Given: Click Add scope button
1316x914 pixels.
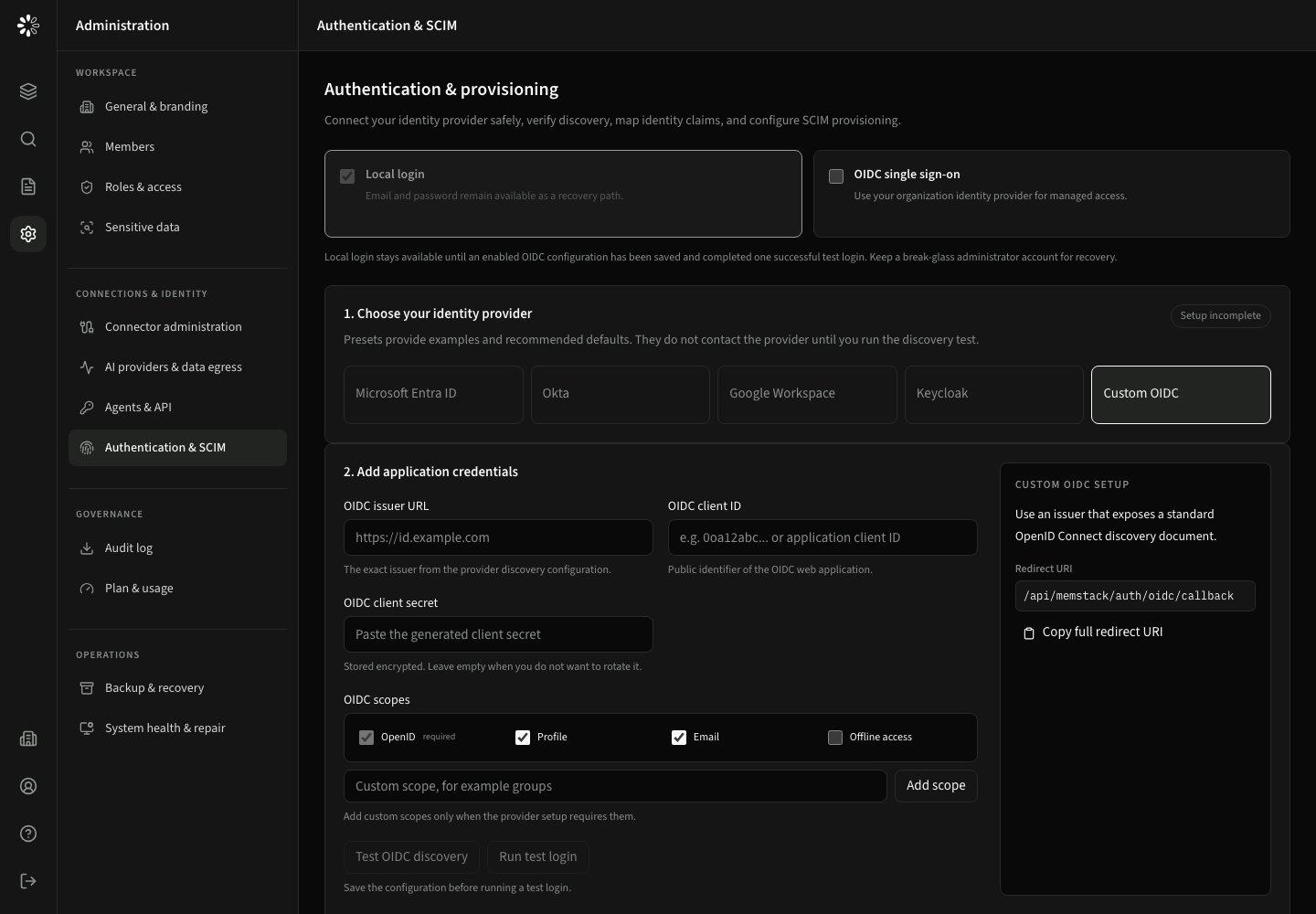Looking at the screenshot, I should [936, 786].
